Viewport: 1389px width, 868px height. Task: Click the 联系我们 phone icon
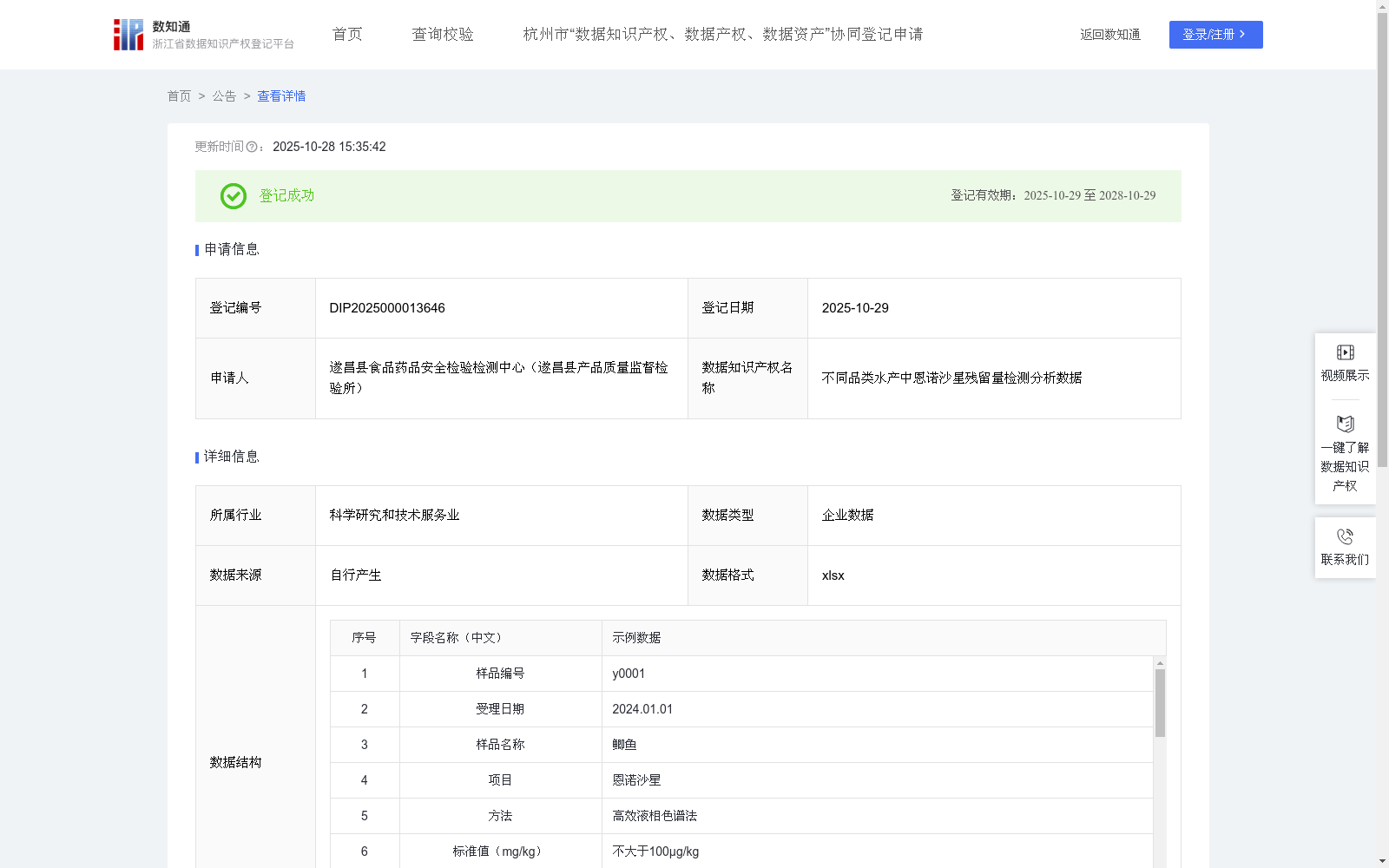[1345, 536]
